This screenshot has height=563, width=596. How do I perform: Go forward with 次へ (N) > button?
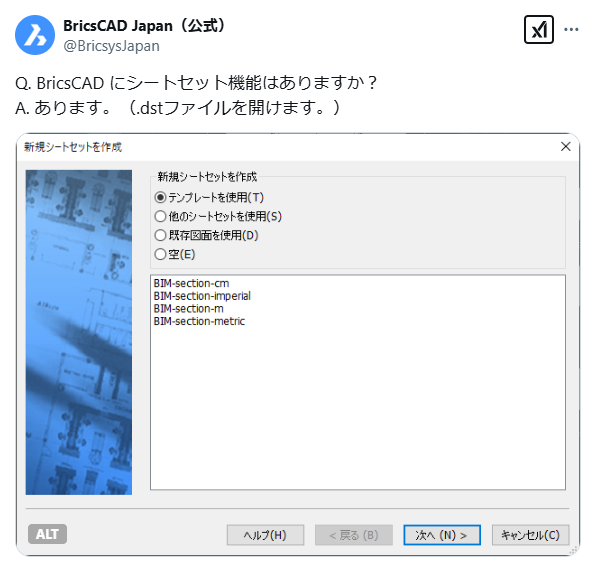tap(442, 535)
